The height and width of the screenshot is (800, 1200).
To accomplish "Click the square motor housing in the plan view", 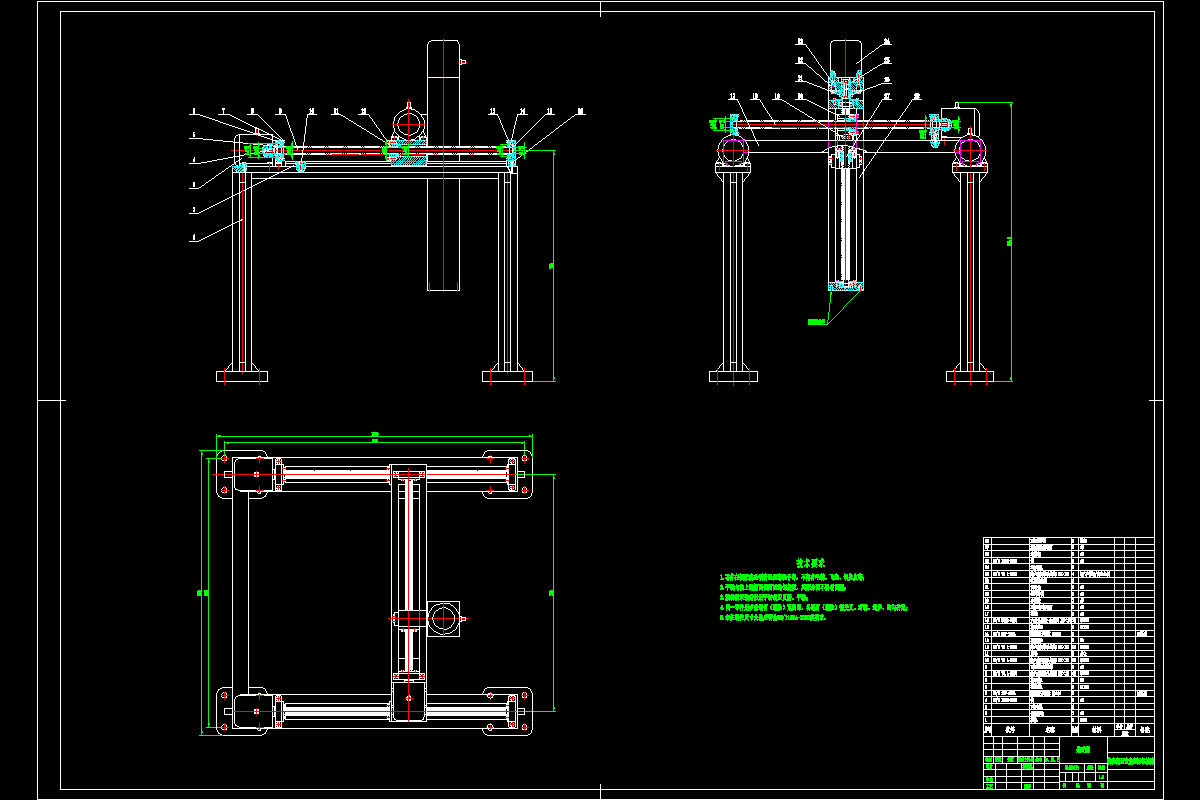I will (x=443, y=617).
